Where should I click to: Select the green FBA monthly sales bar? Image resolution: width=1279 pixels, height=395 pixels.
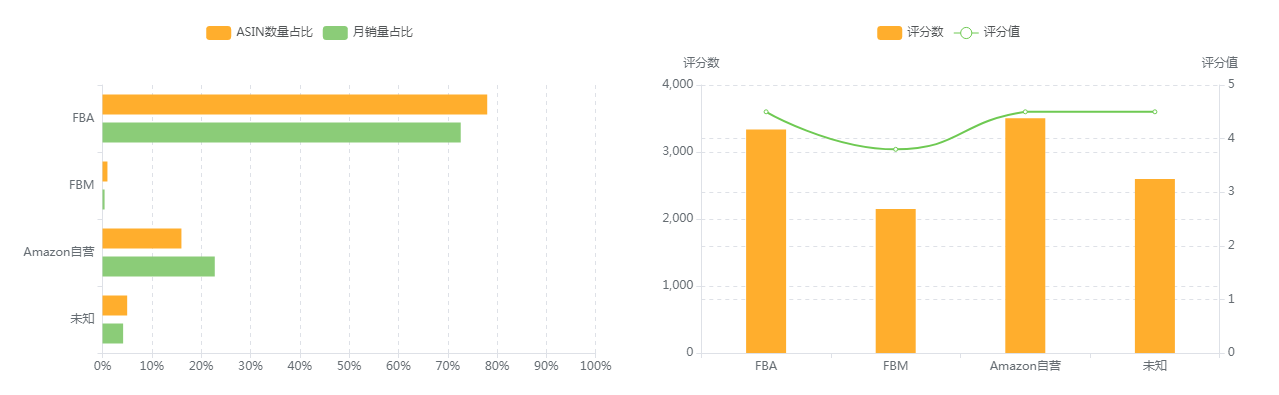[282, 132]
